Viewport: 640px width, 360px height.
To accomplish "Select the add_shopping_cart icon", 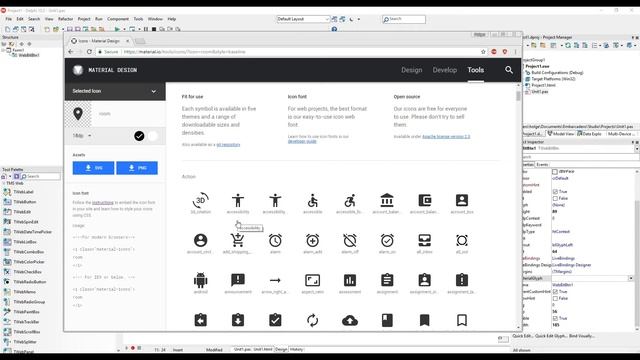I will tap(238, 240).
